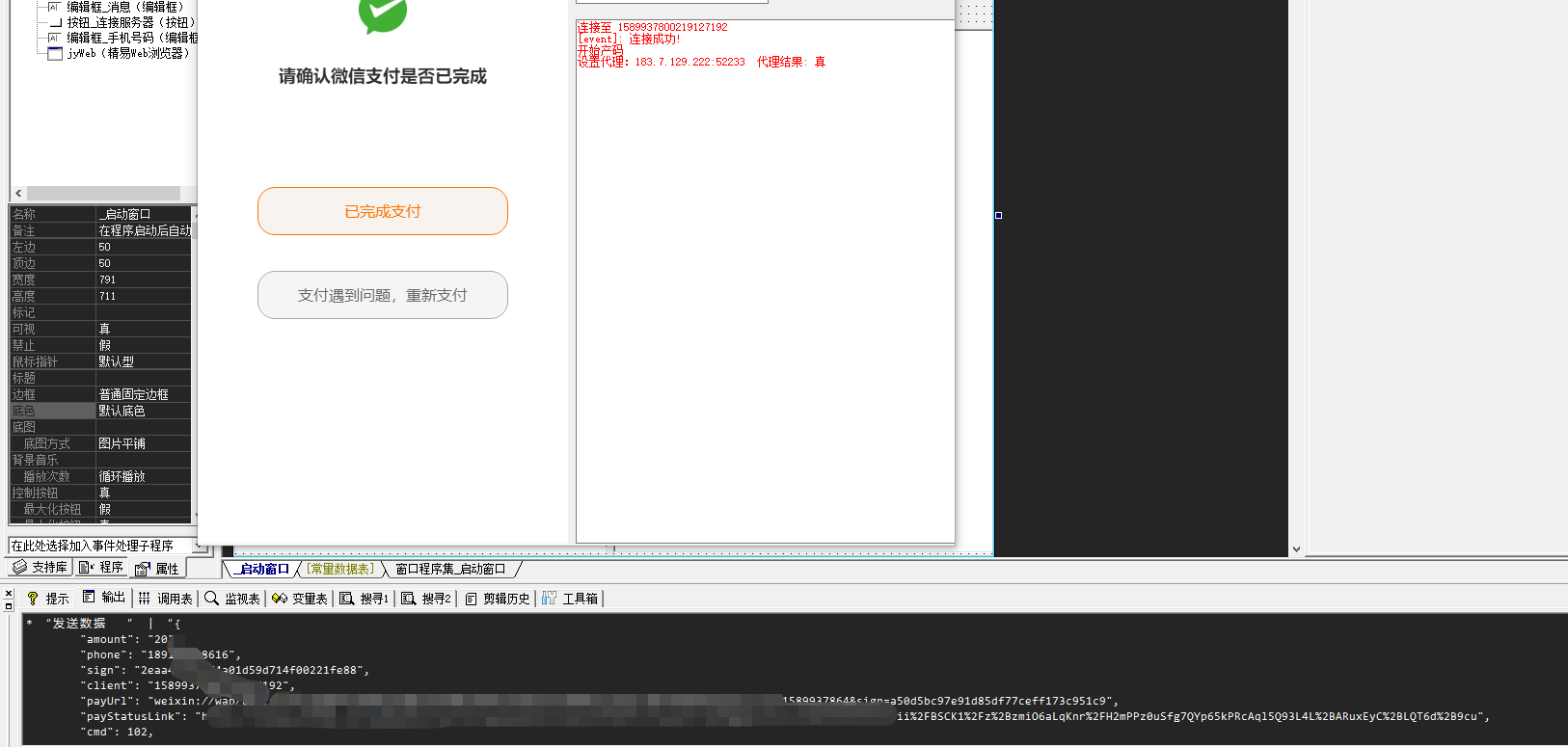Select the 底图 property row

pos(100,427)
